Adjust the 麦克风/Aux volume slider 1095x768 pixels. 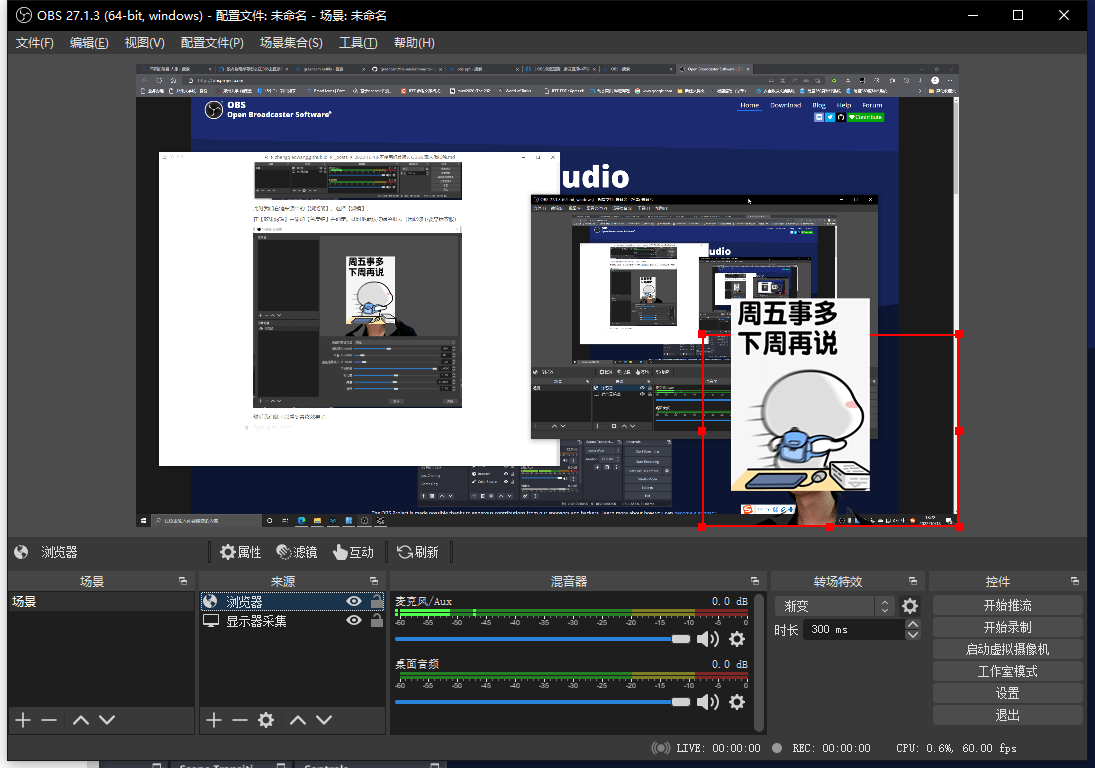point(543,639)
